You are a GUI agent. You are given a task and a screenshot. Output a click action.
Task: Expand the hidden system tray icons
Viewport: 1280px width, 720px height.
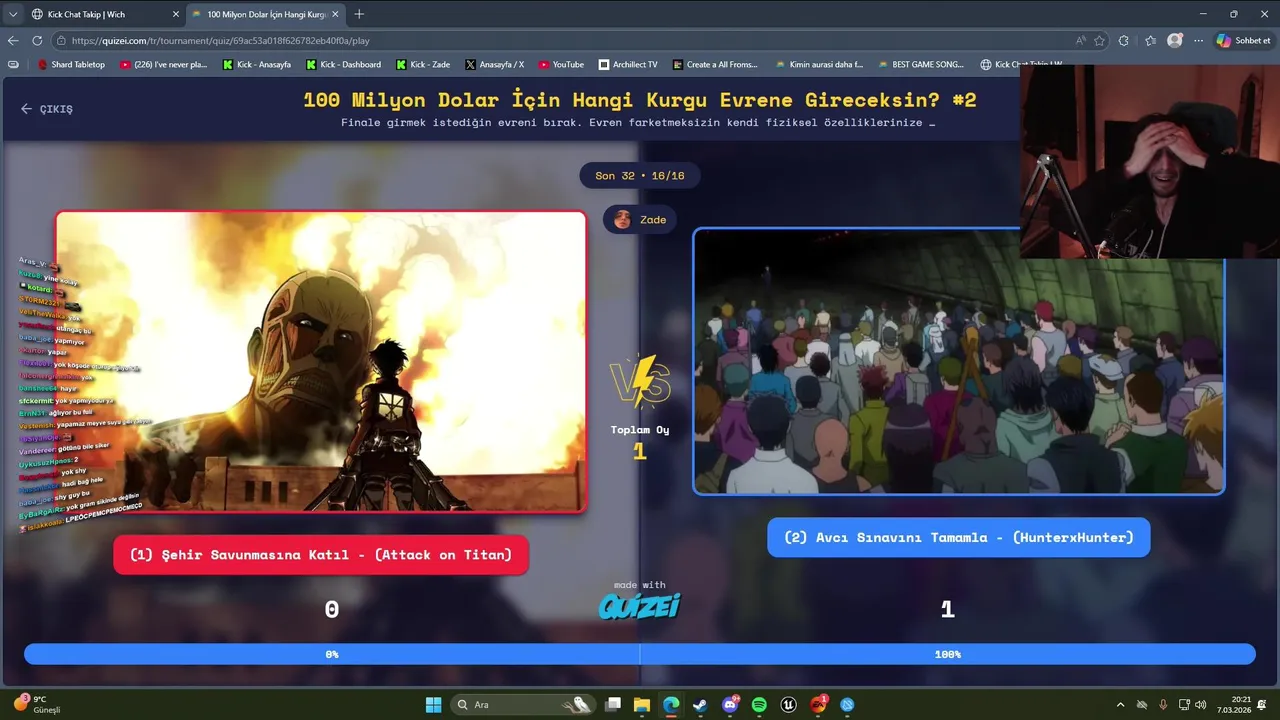click(1120, 705)
